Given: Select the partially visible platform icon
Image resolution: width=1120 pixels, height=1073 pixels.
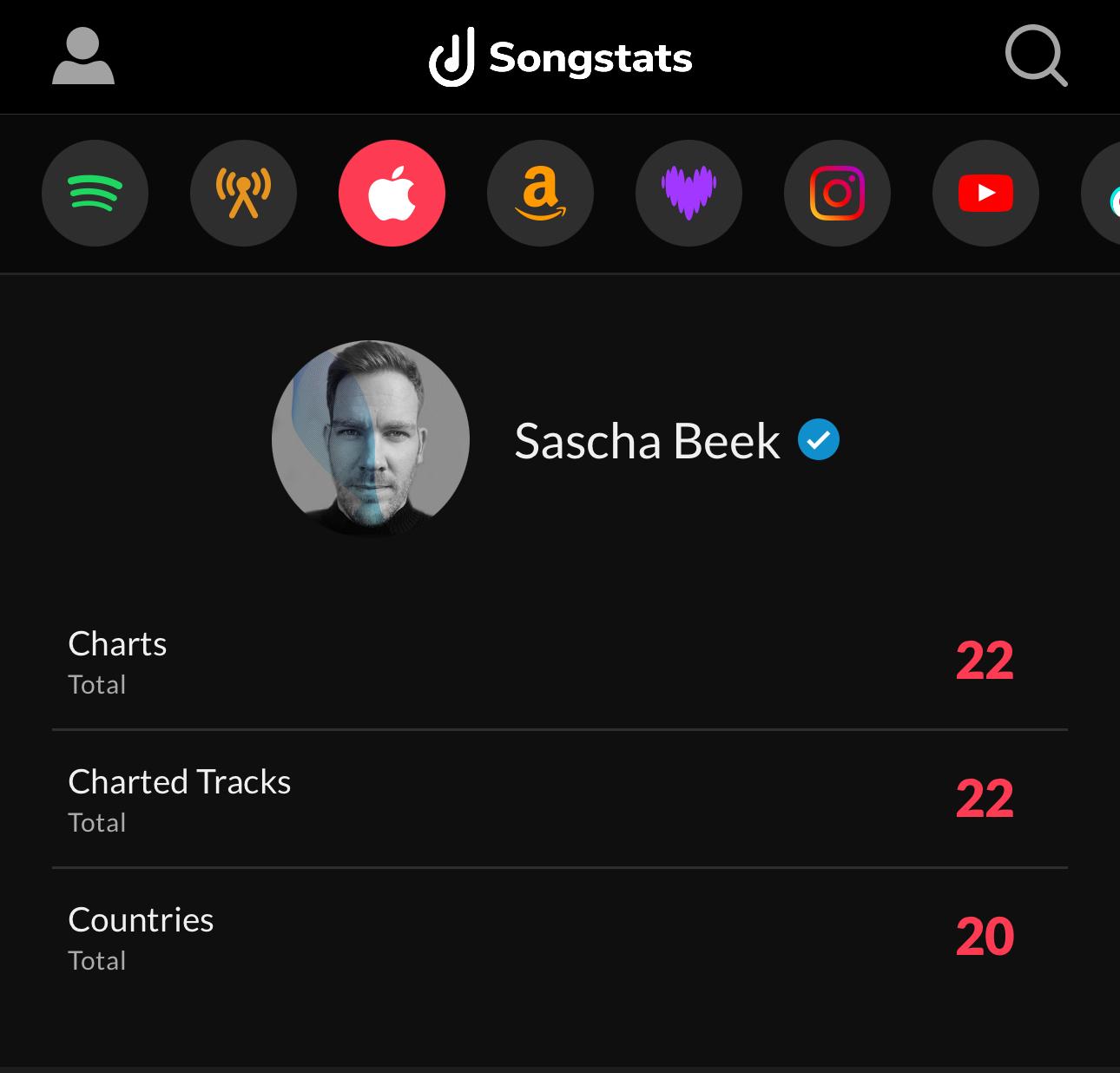Looking at the screenshot, I should [1101, 194].
